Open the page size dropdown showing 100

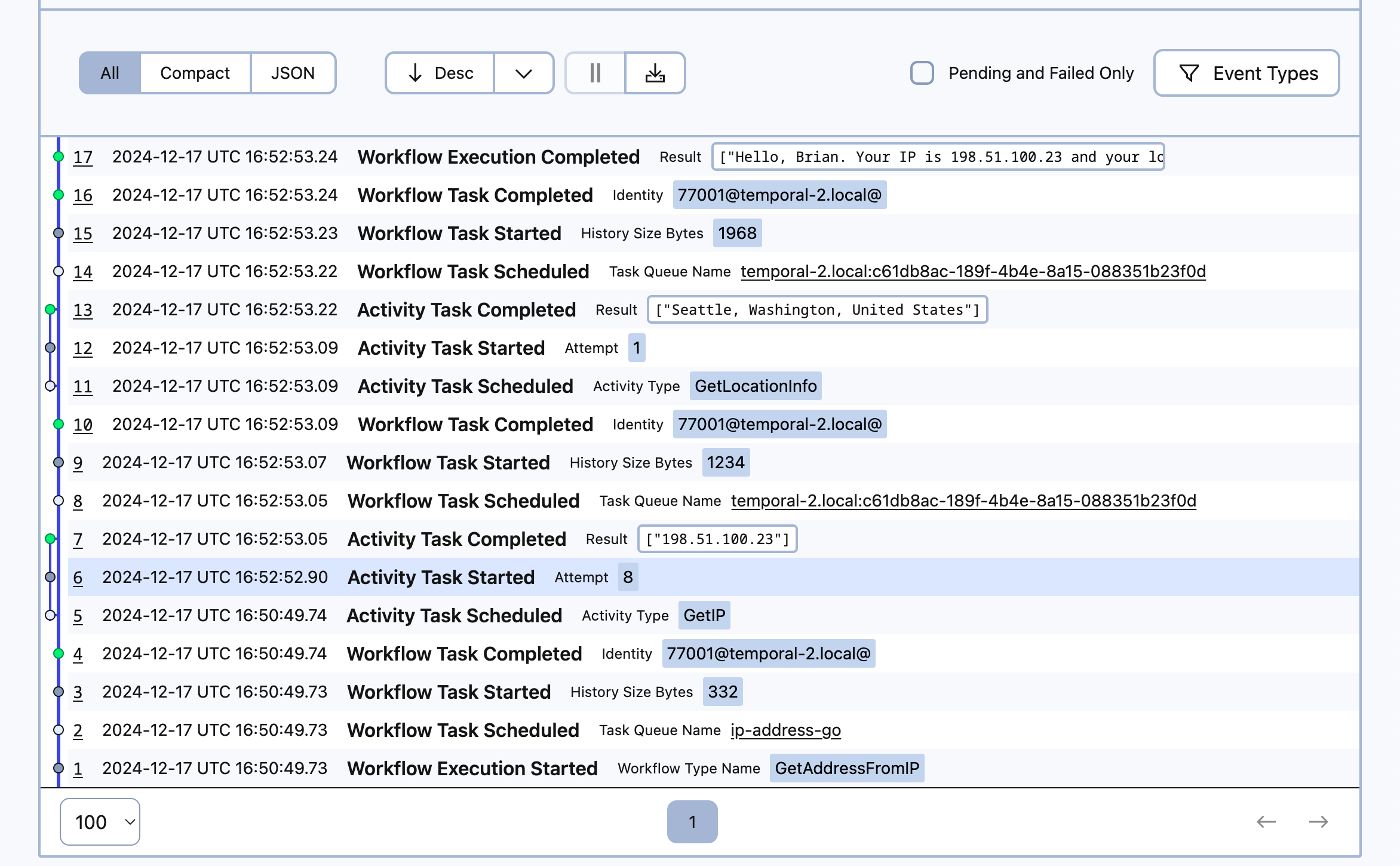coord(99,822)
